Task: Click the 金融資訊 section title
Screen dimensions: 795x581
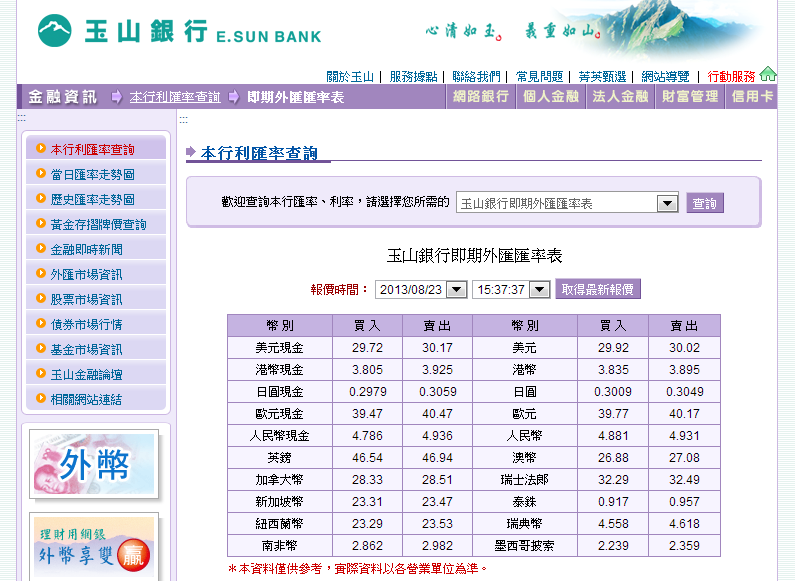Action: (x=62, y=96)
